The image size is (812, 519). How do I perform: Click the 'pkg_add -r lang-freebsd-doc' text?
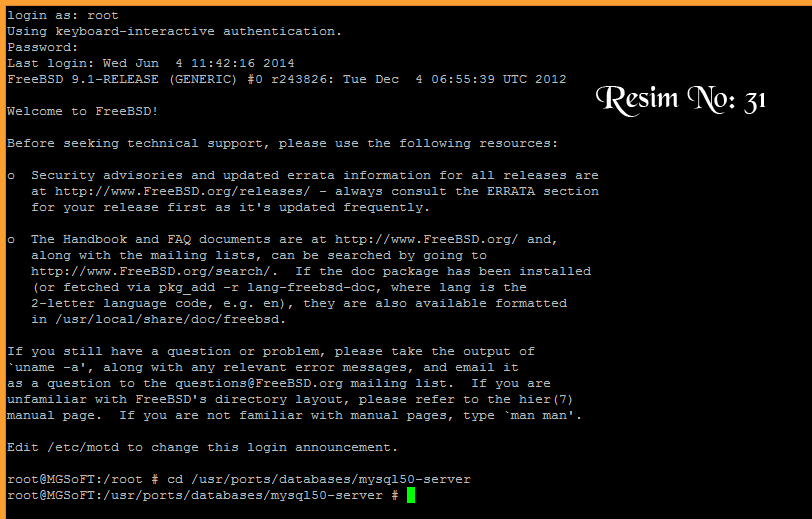click(267, 287)
